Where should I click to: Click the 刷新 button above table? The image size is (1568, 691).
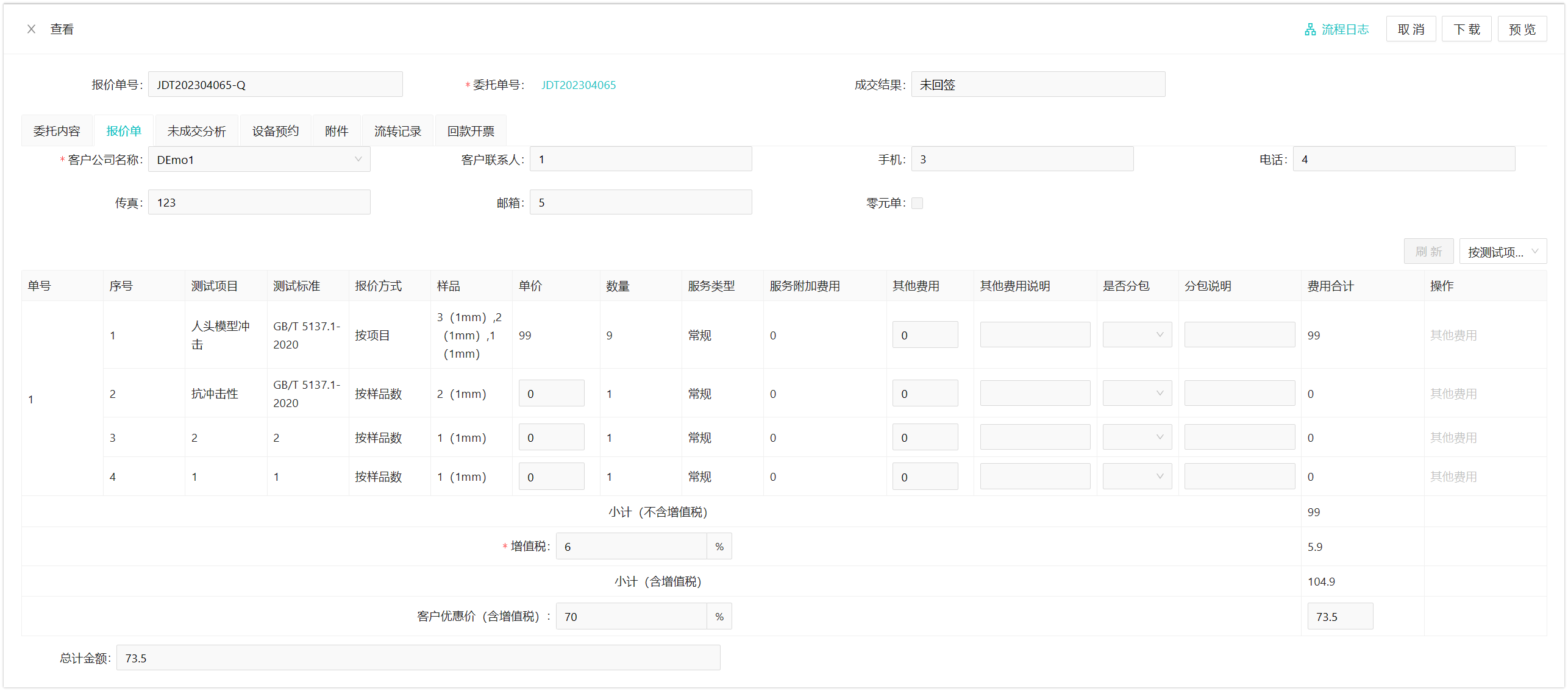(1428, 252)
